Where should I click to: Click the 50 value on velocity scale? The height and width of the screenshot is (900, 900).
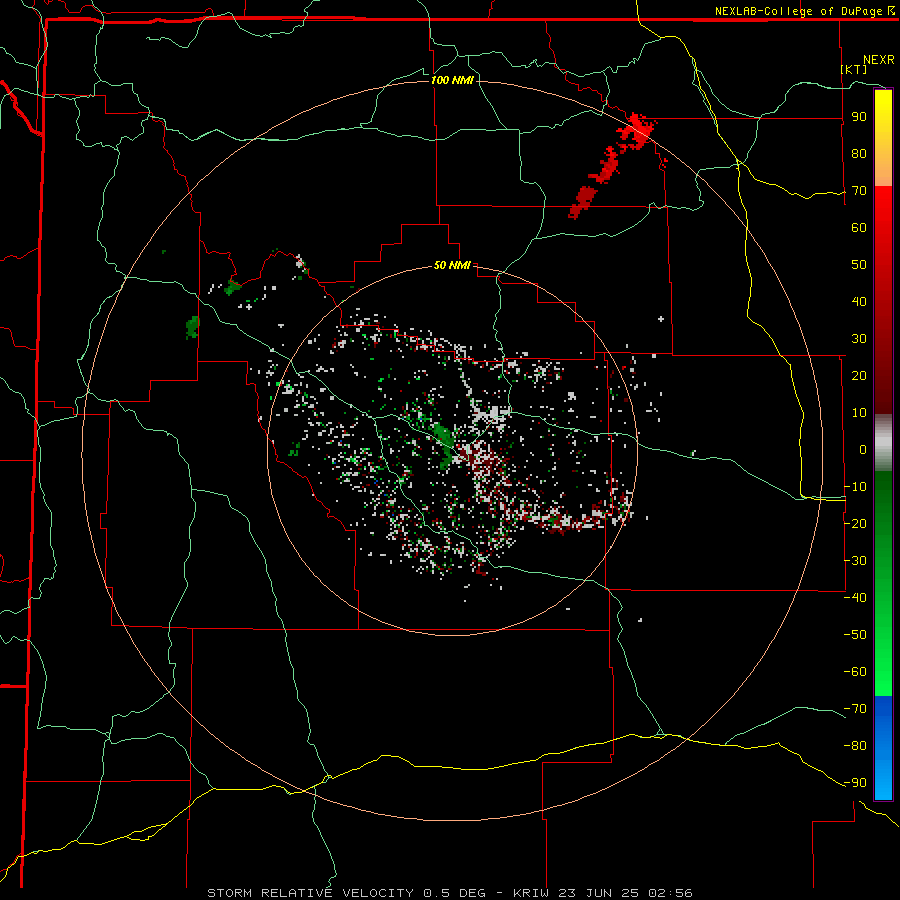coord(859,265)
